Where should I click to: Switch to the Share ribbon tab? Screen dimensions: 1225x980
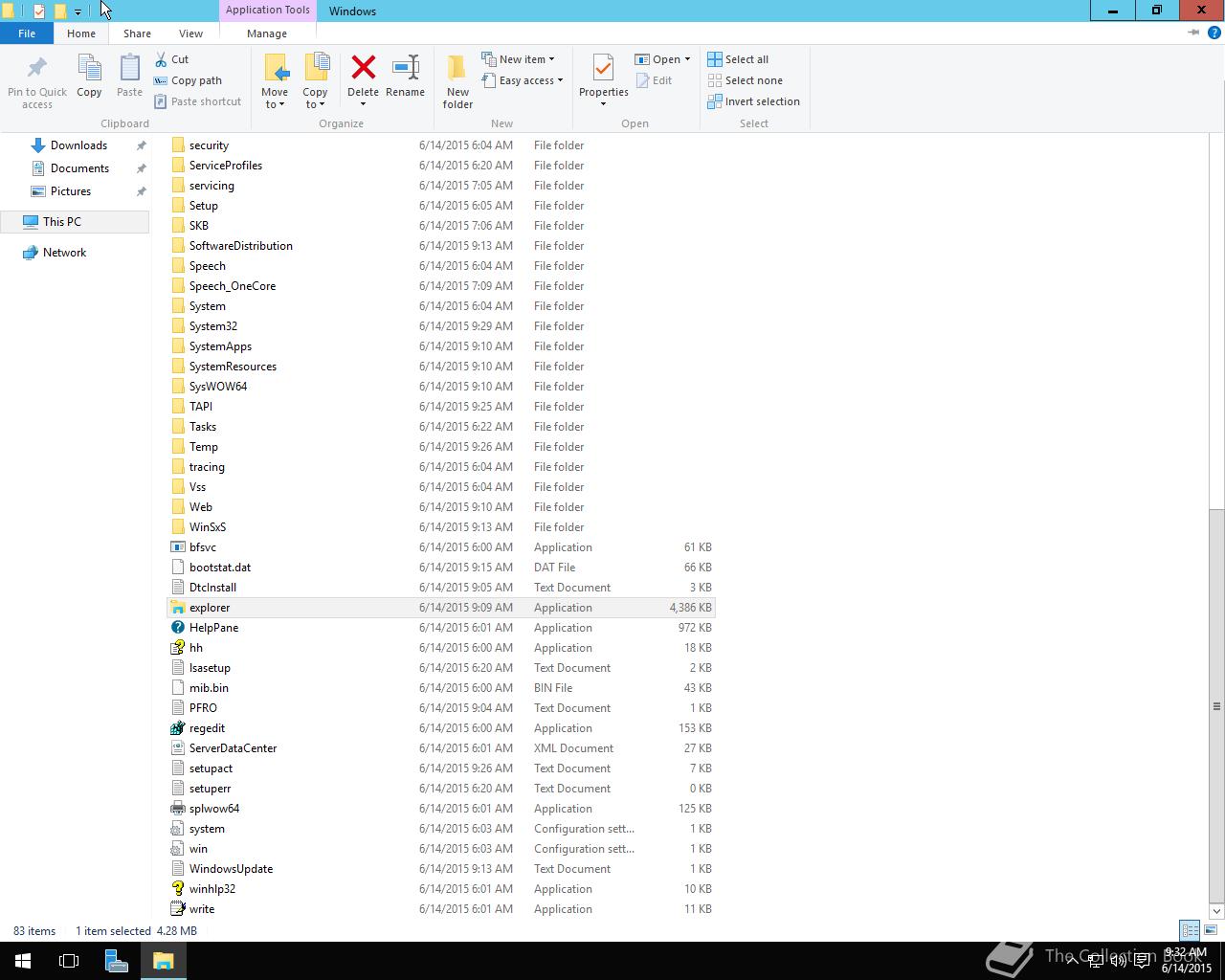pos(137,33)
